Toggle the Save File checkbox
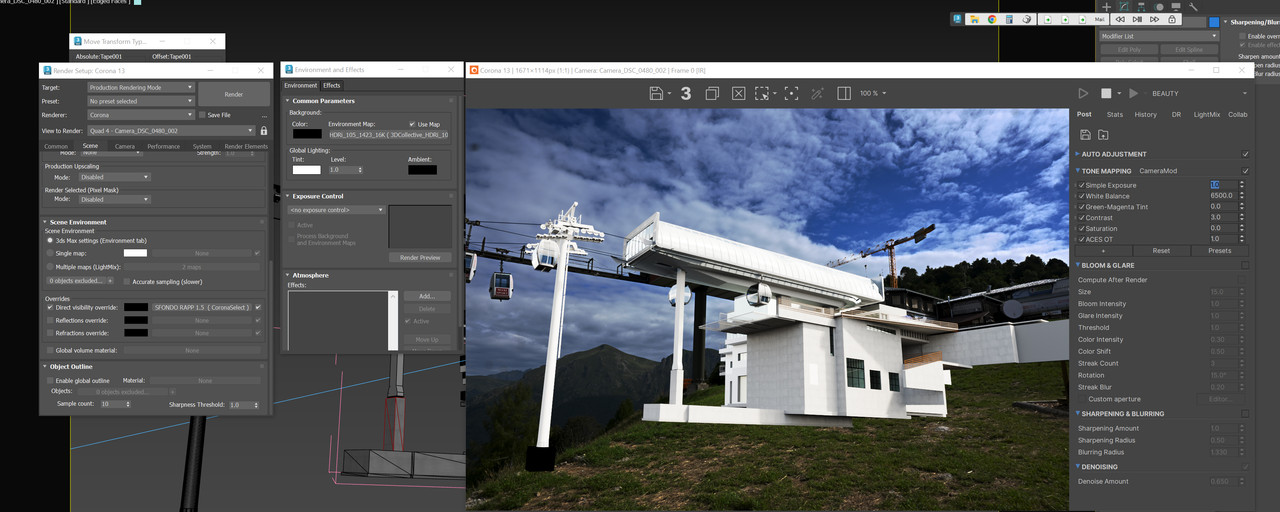This screenshot has height=512, width=1280. coord(202,115)
